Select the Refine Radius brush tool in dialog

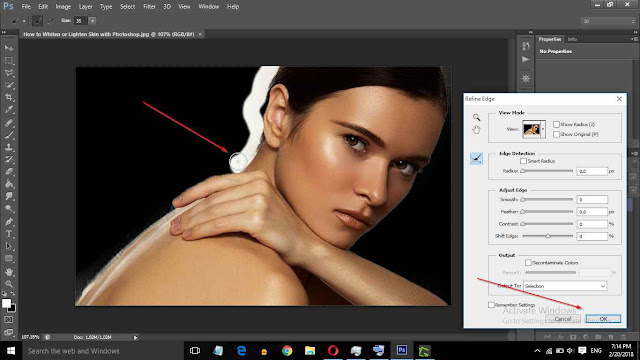476,158
